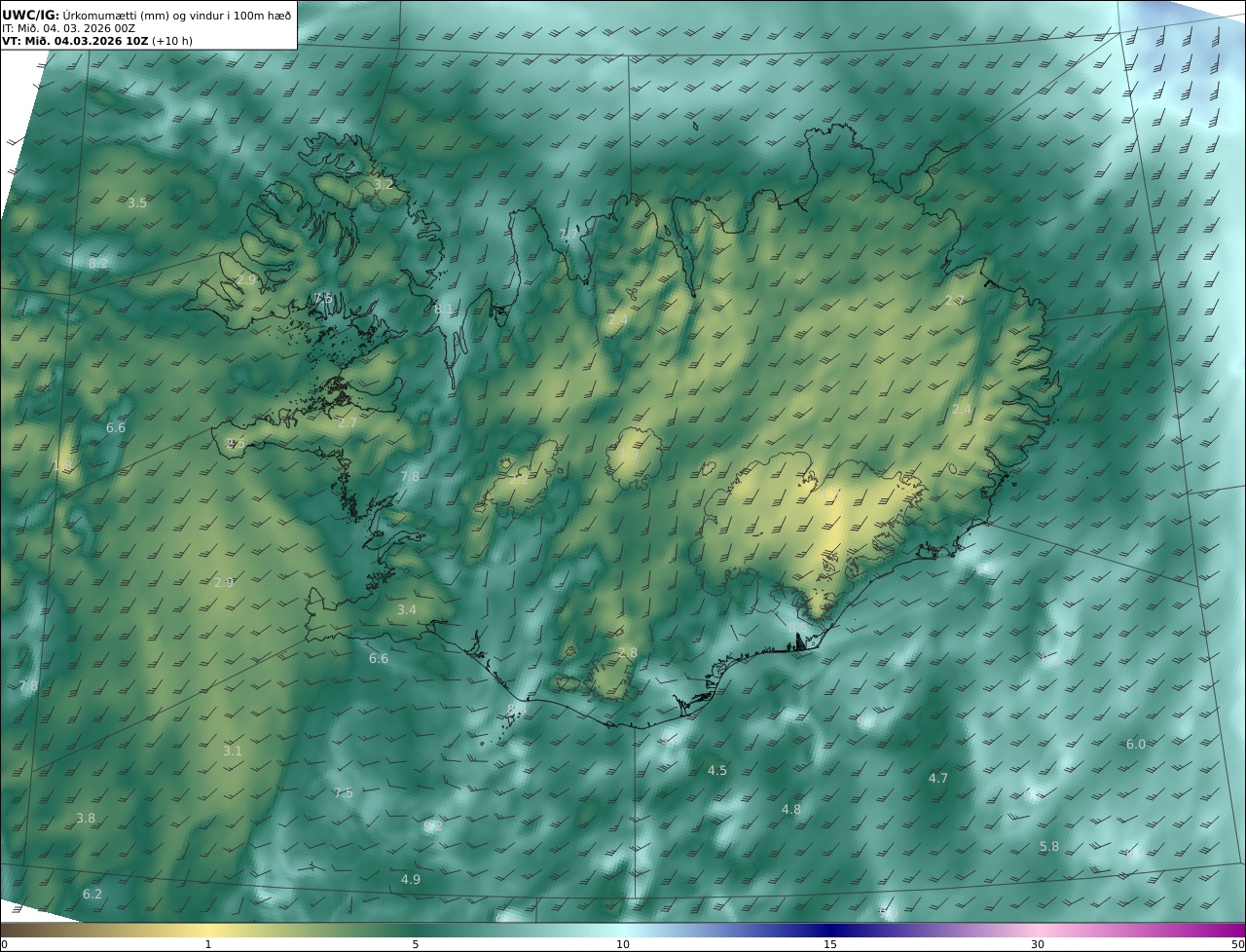Viewport: 1246px width, 952px height.
Task: Click the color scale tick label '10'
Action: pyautogui.click(x=623, y=945)
